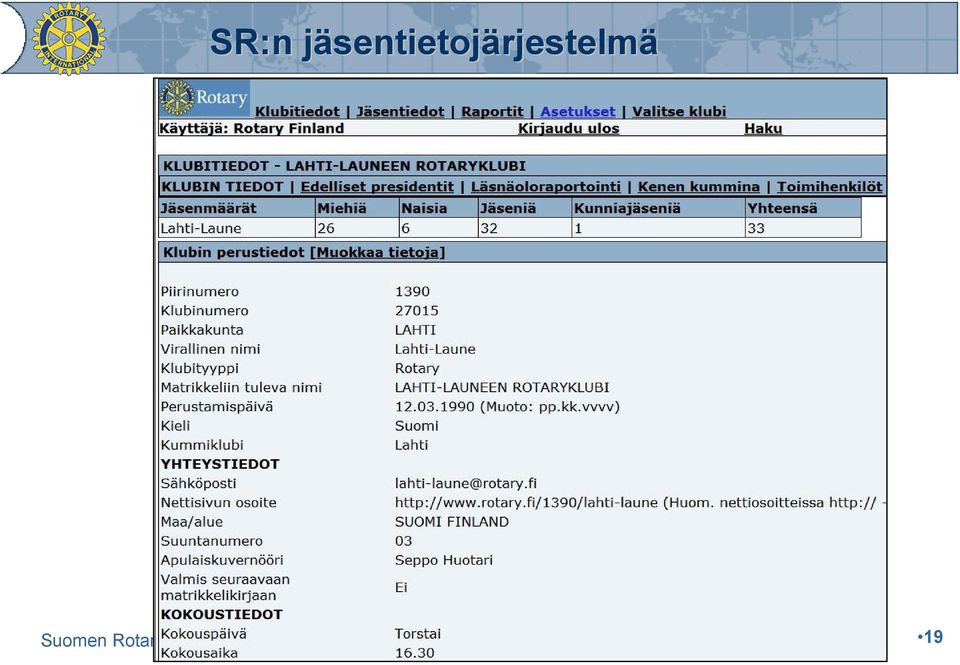The height and width of the screenshot is (665, 960).
Task: Click the Jäseniä value 32
Action: pos(524,228)
